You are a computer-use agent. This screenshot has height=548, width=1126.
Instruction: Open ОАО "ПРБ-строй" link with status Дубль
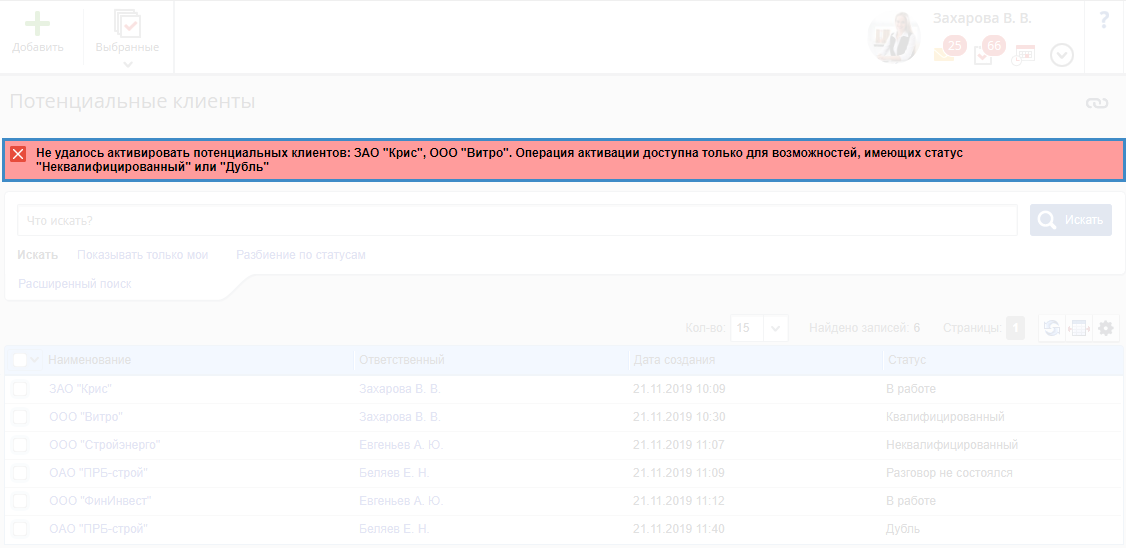[98, 529]
